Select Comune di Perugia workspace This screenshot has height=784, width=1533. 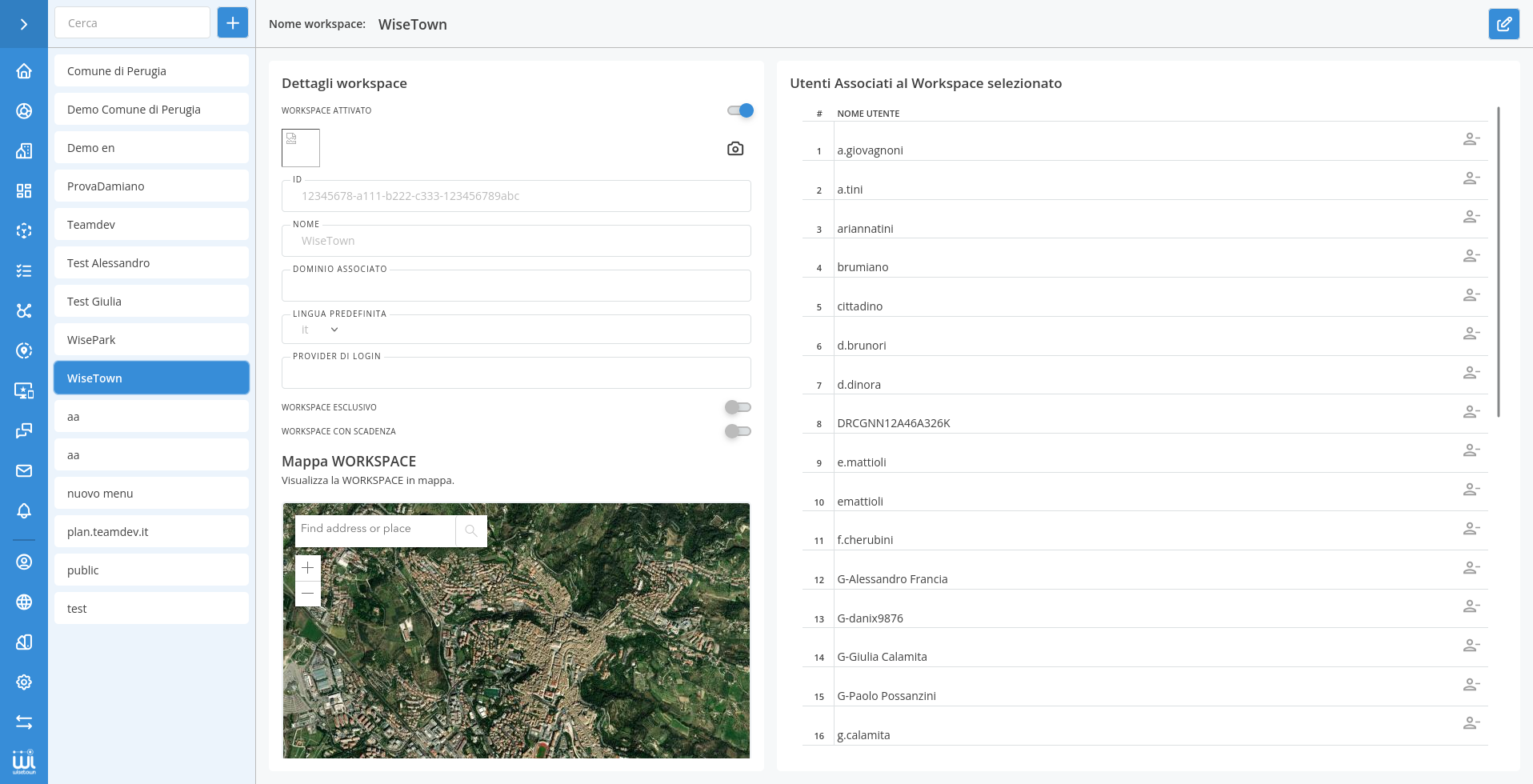tap(151, 71)
